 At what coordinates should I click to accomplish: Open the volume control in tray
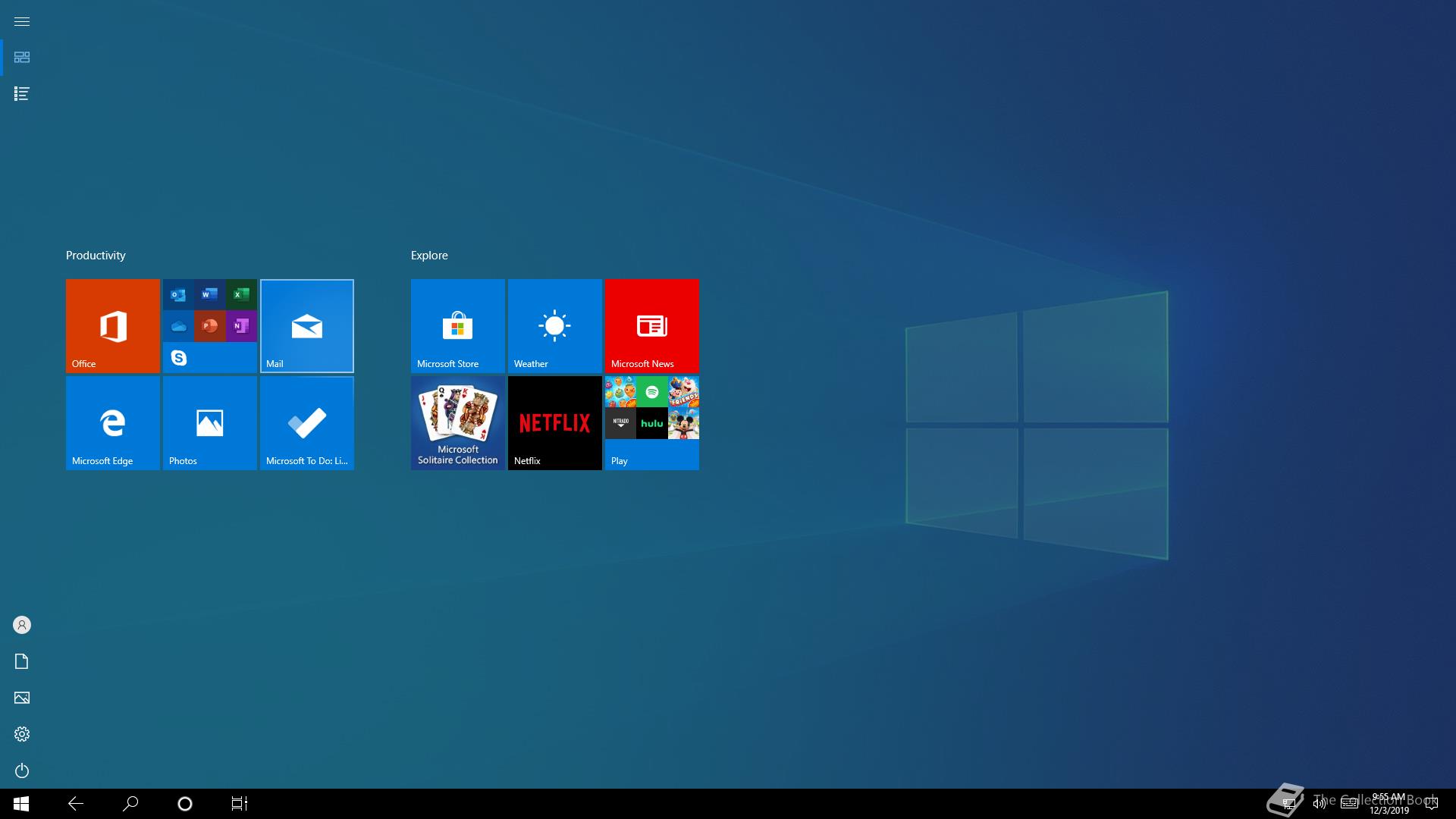[x=1319, y=804]
